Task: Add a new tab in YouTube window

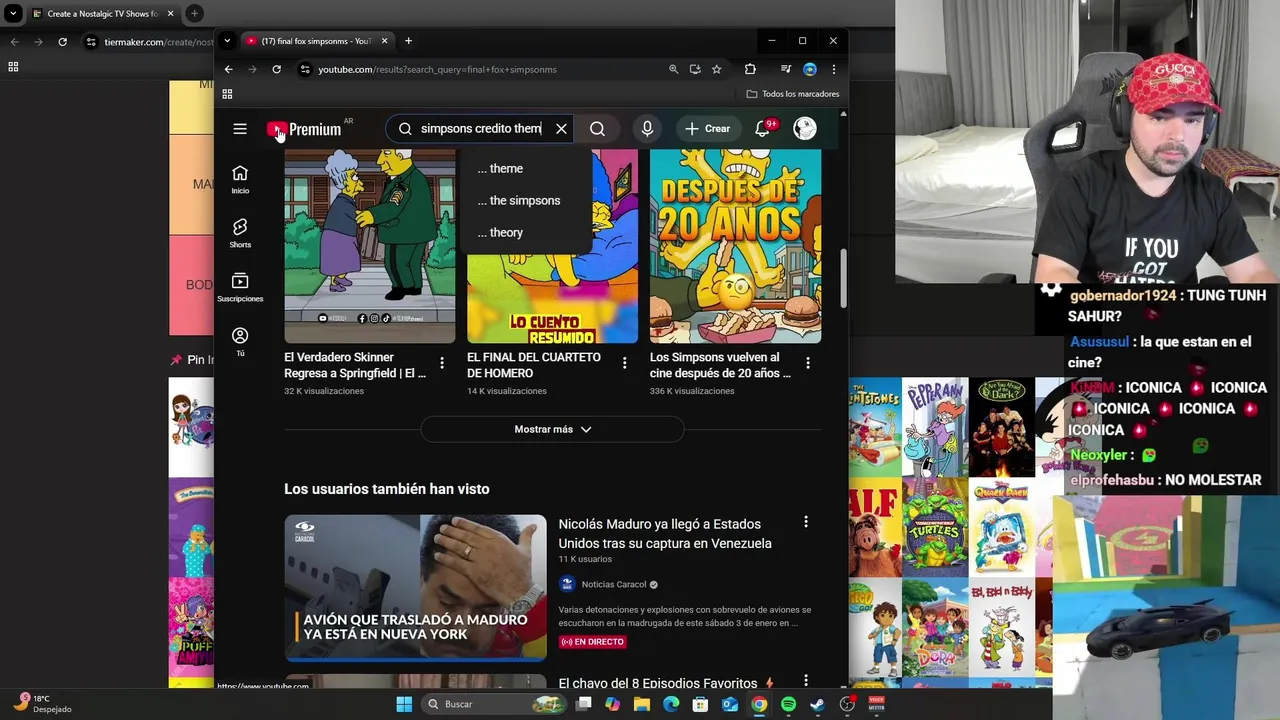Action: coord(408,41)
